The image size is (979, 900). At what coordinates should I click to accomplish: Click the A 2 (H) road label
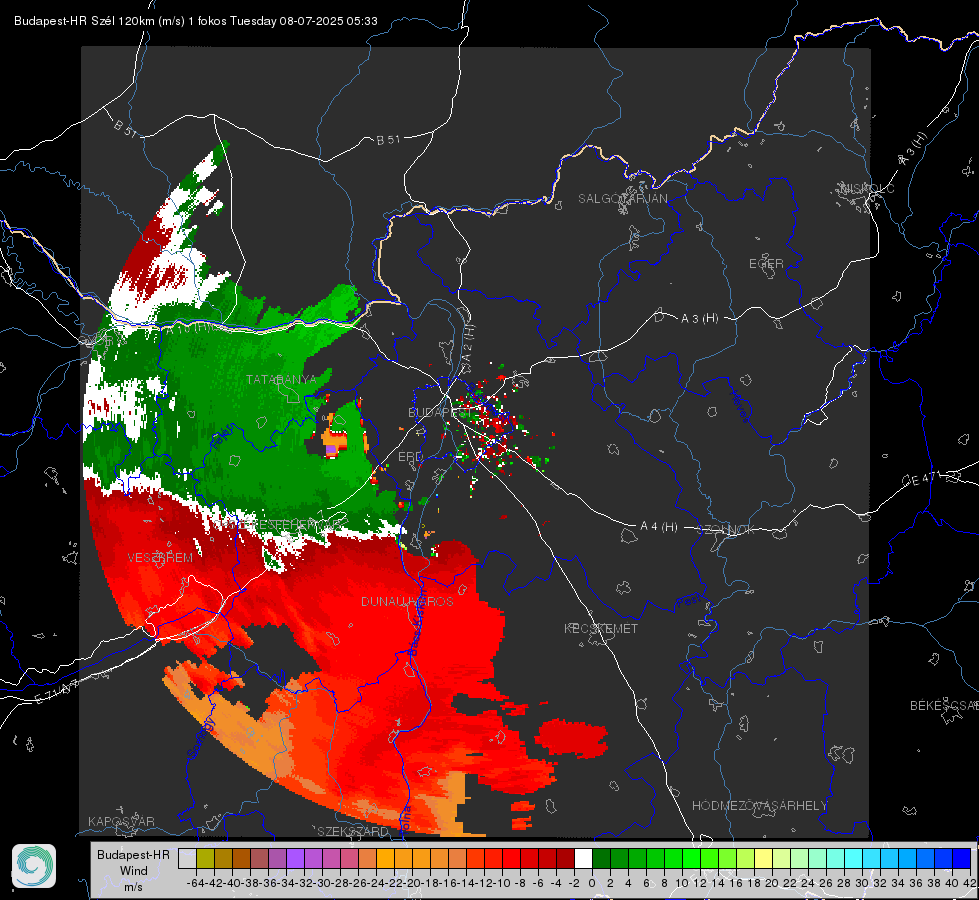click(468, 342)
